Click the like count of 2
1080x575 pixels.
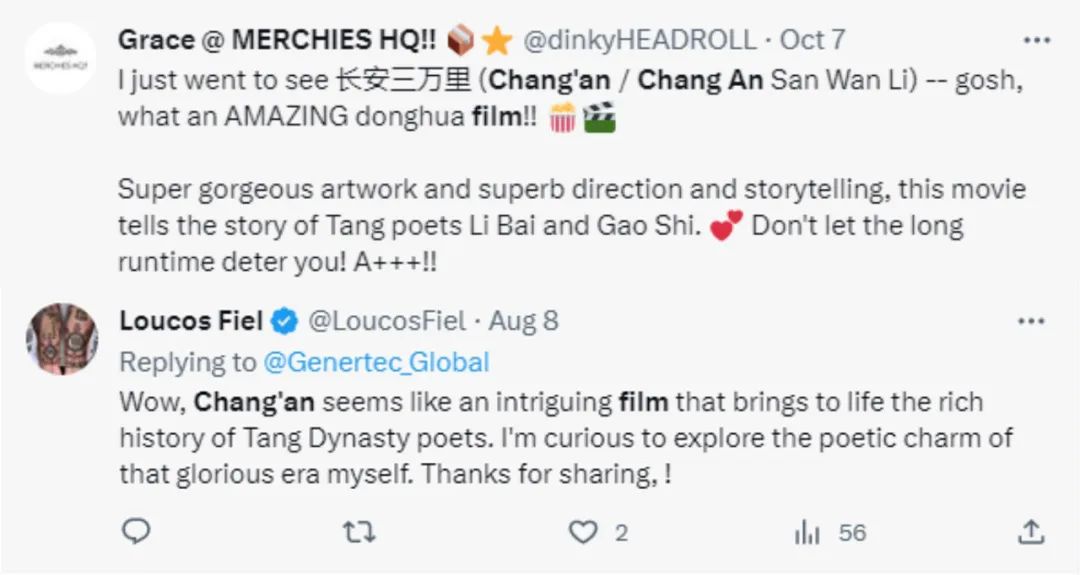pyautogui.click(x=621, y=533)
